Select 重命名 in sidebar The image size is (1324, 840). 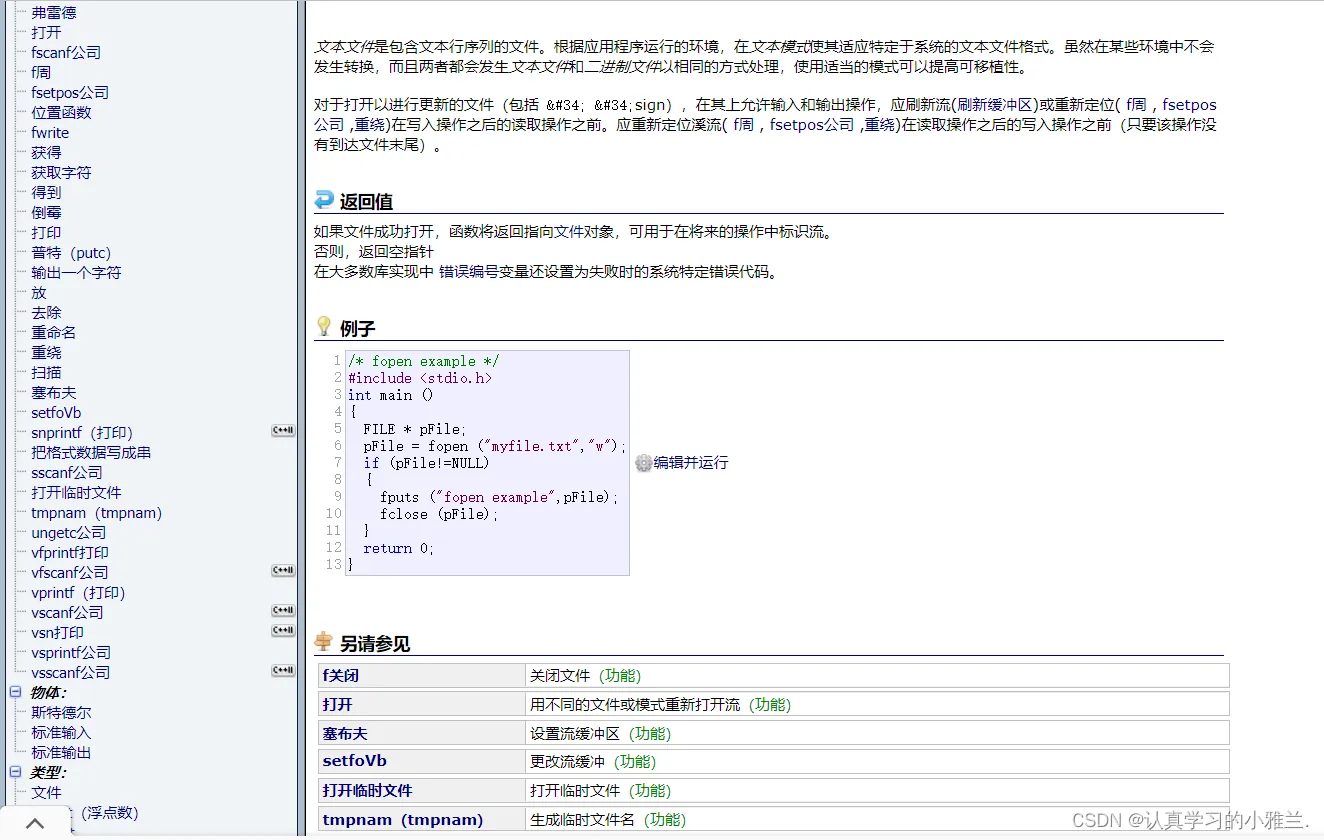(x=53, y=332)
